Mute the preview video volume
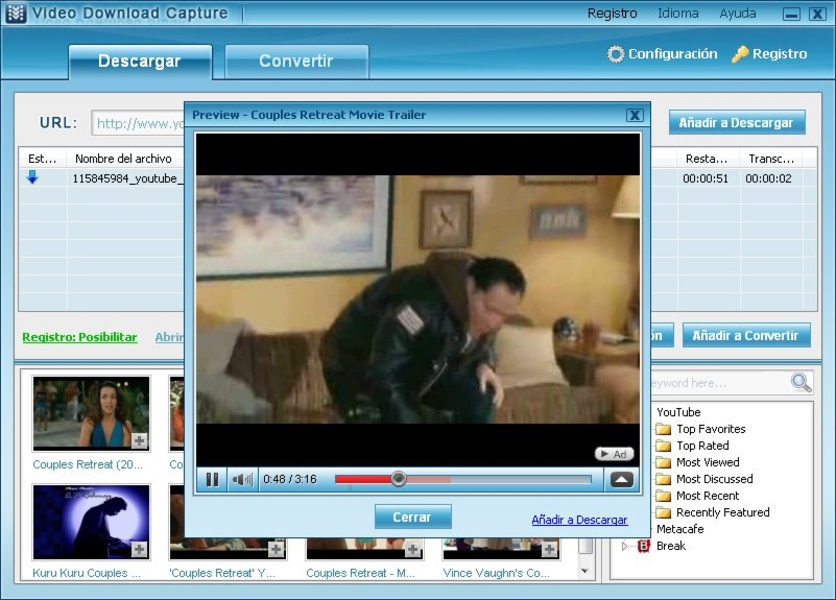The image size is (836, 600). (x=243, y=480)
